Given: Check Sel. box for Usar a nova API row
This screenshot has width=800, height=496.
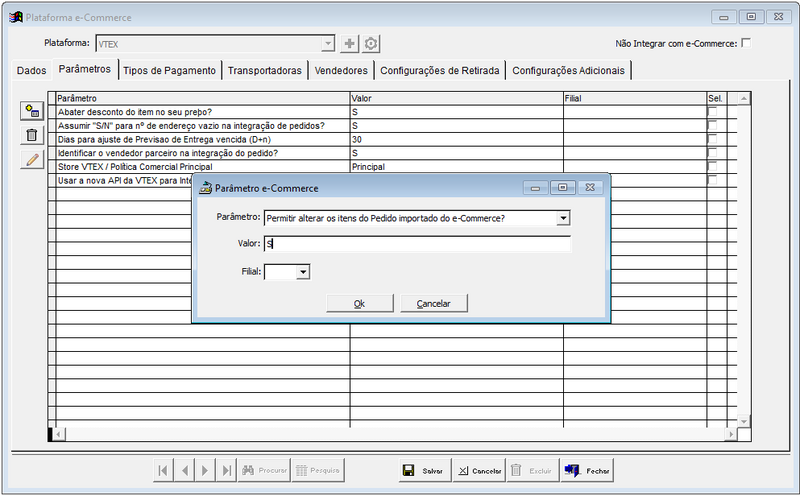Looking at the screenshot, I should (x=712, y=180).
